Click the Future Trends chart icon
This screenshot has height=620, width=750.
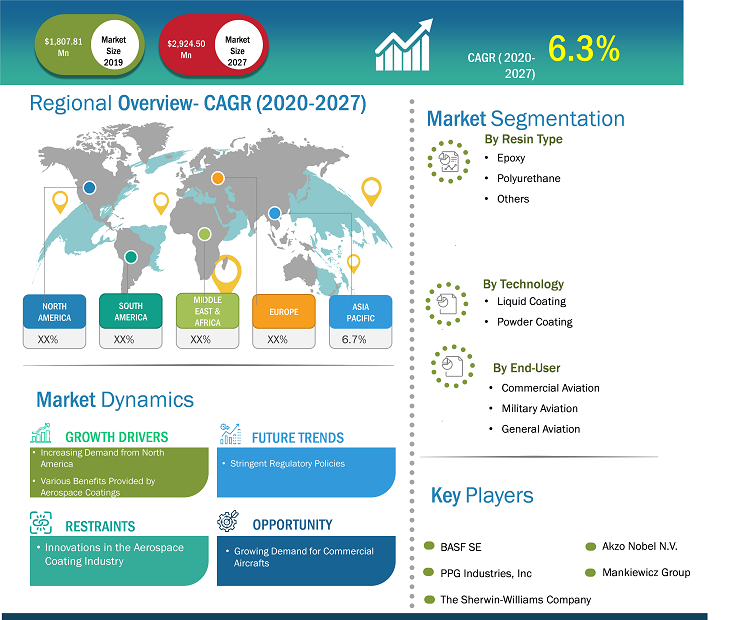(231, 434)
